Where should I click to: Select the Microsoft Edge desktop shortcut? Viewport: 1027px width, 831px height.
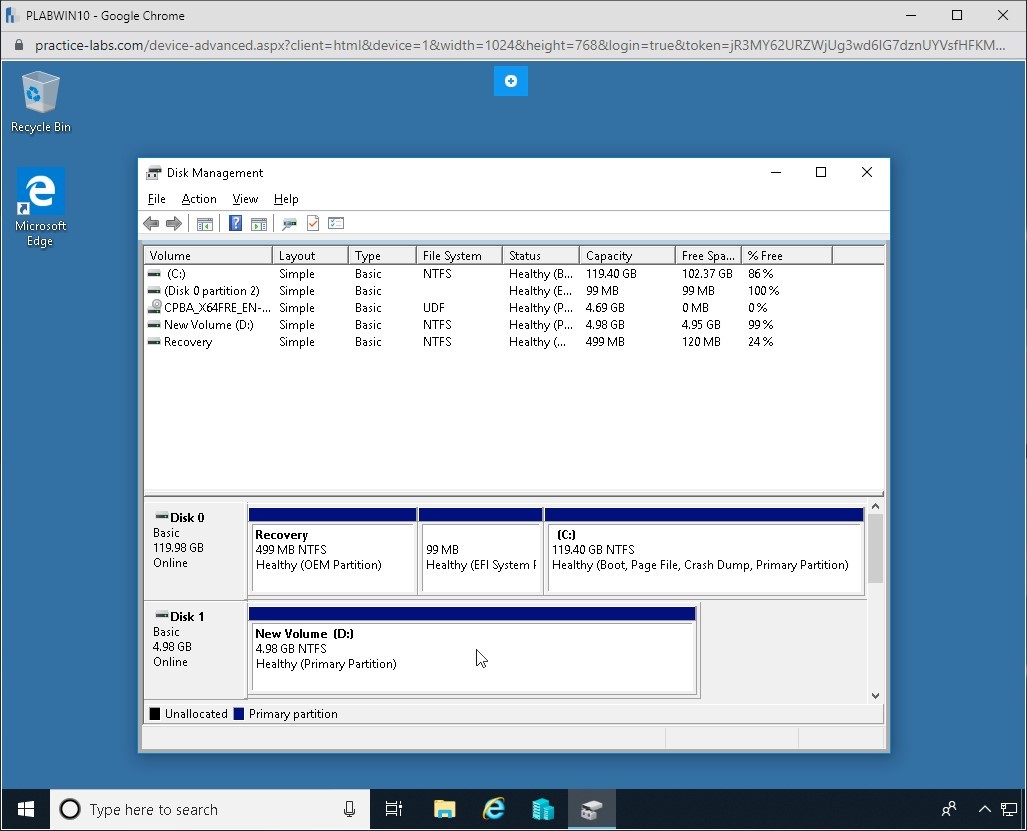[41, 207]
